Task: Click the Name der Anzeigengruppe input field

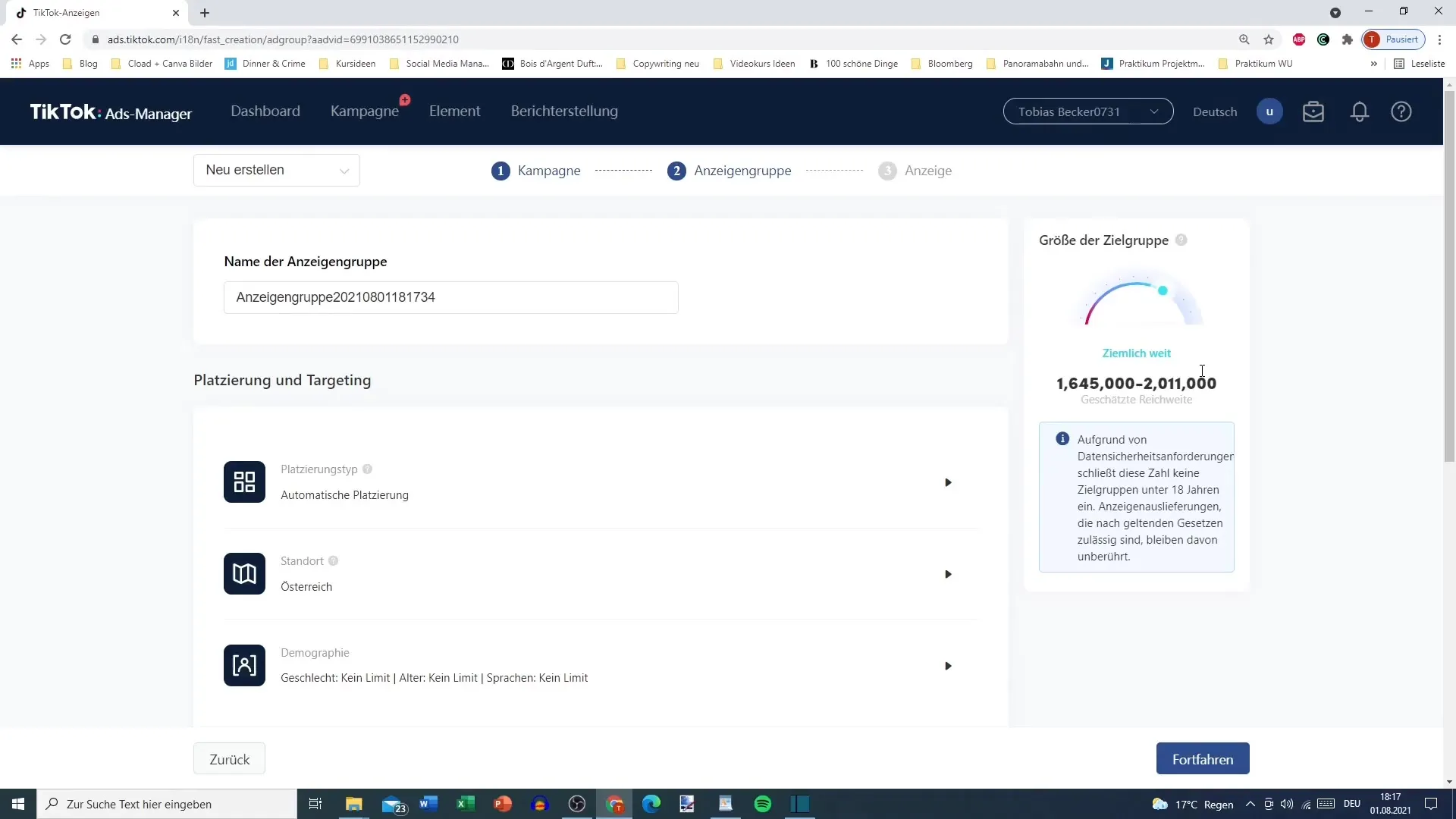Action: point(450,297)
